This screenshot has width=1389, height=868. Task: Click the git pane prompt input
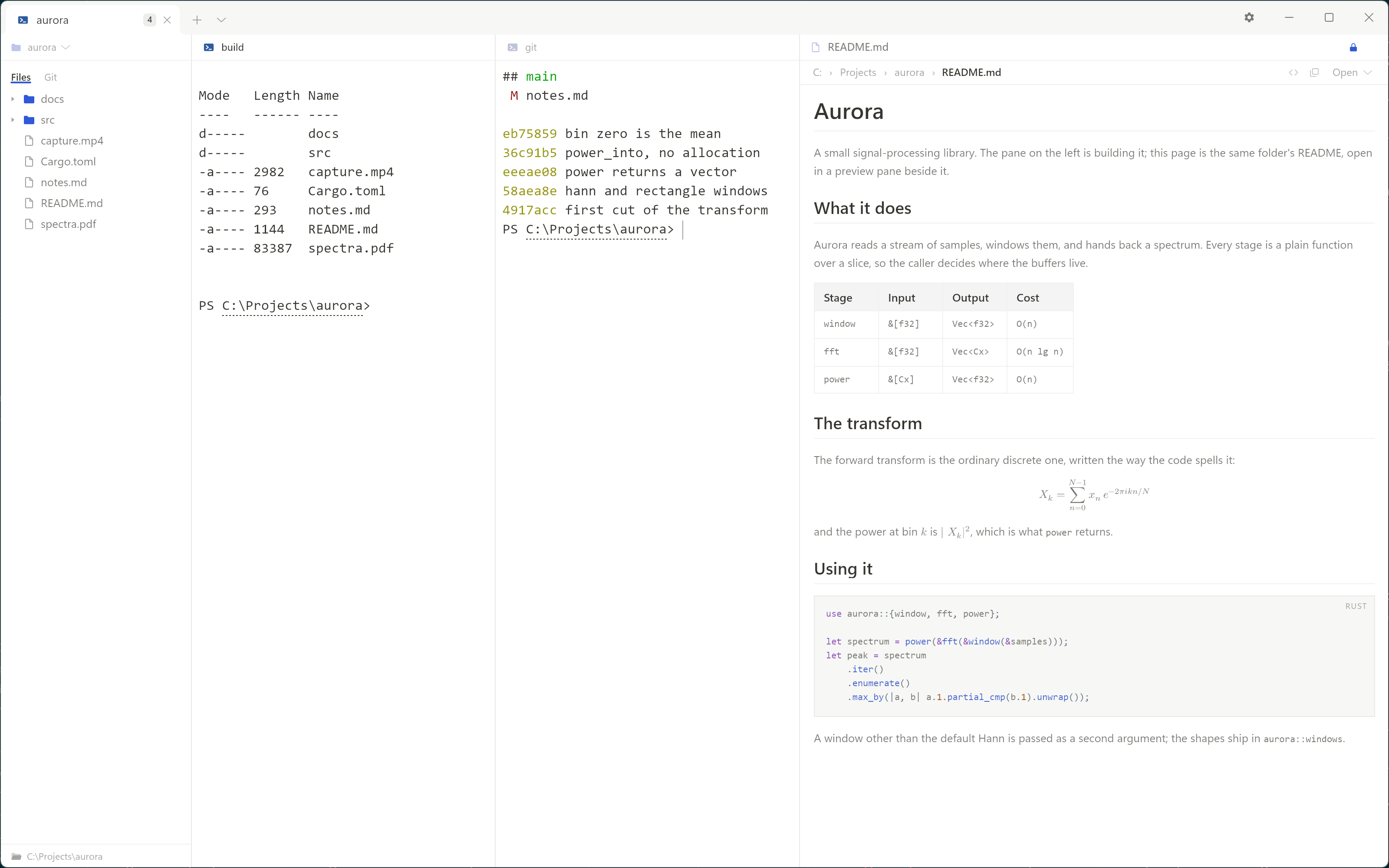[682, 230]
